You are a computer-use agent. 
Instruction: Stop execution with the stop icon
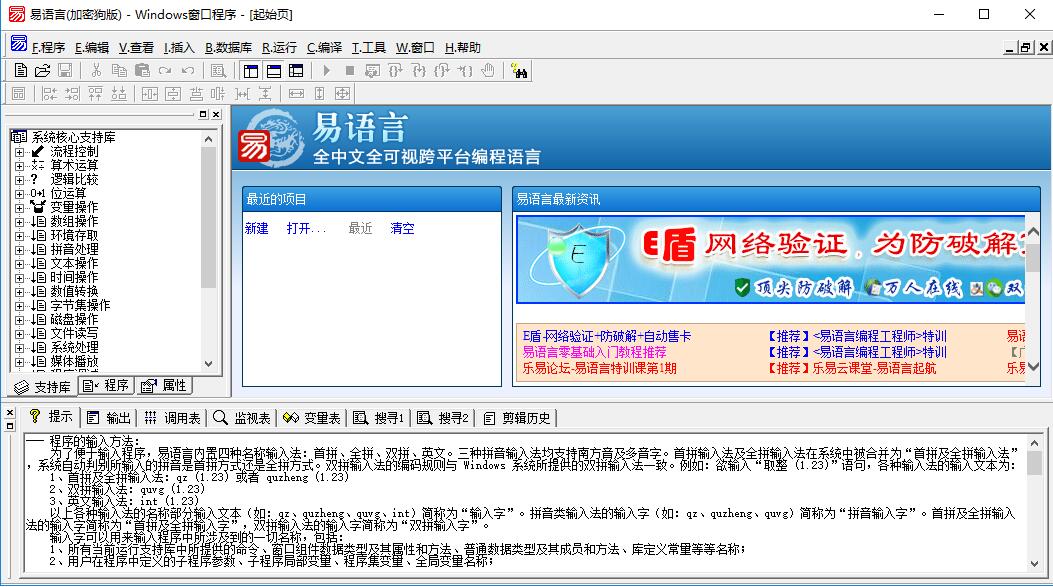(x=350, y=70)
